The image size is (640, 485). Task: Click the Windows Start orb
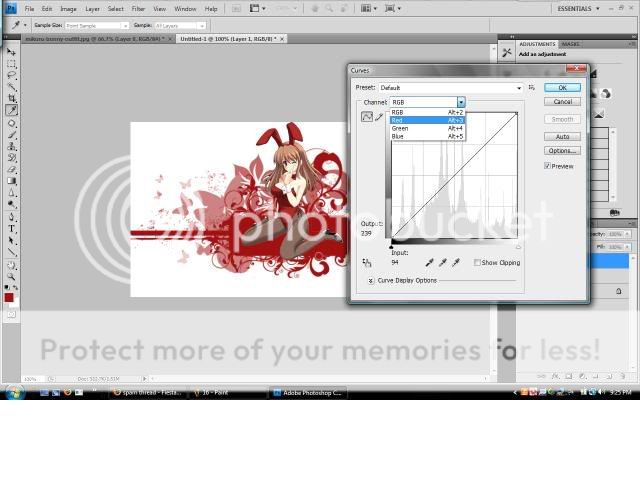point(15,392)
